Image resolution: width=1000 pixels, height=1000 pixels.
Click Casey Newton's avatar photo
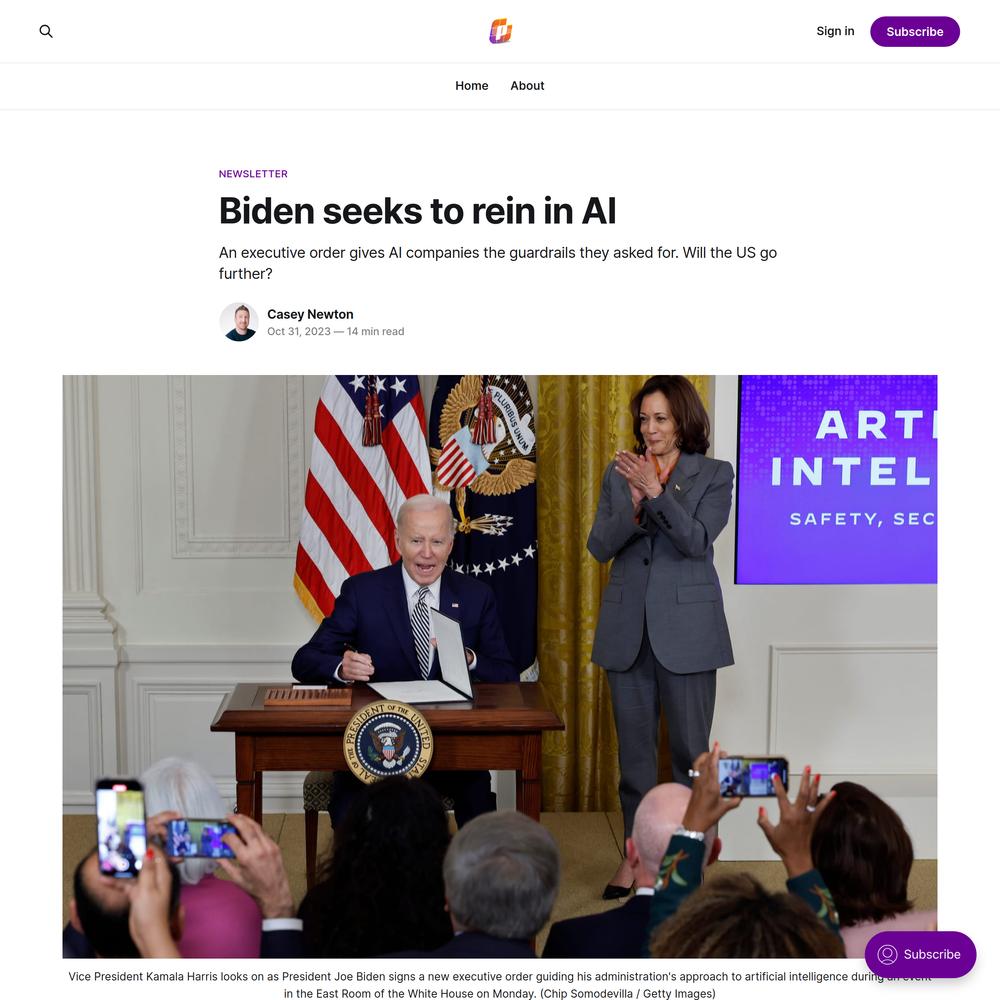point(239,322)
